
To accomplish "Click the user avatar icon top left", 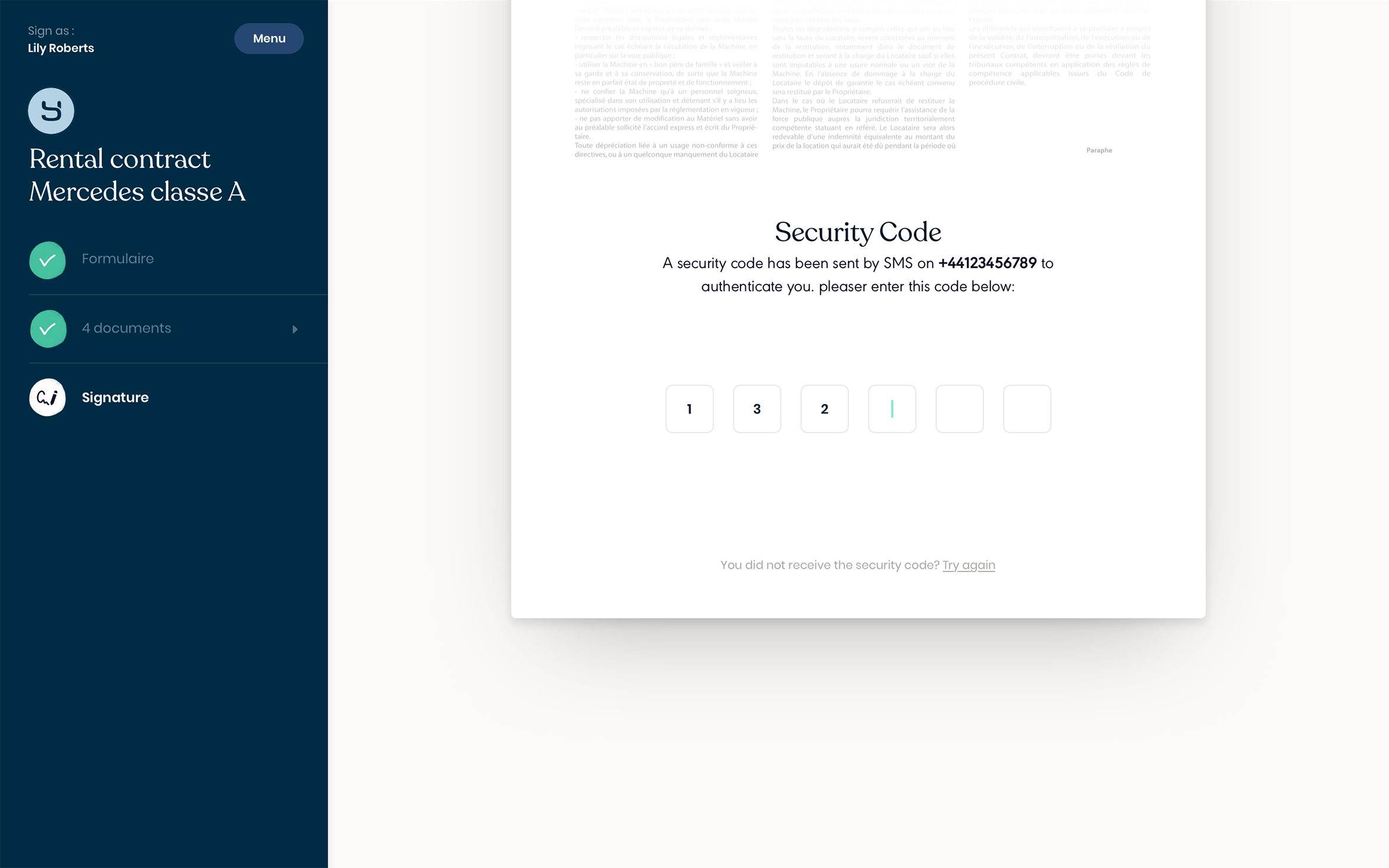I will pos(51,109).
